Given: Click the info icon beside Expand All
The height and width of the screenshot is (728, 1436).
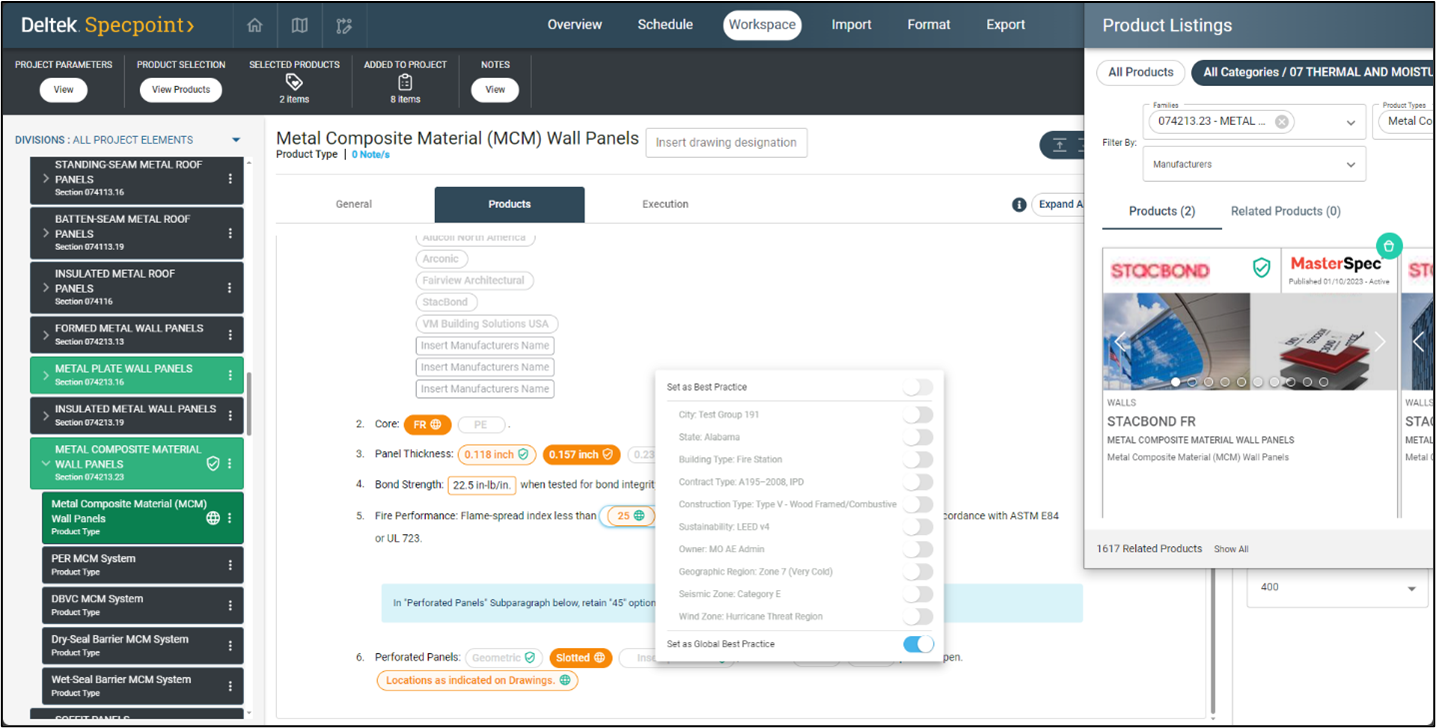Looking at the screenshot, I should pyautogui.click(x=1019, y=204).
